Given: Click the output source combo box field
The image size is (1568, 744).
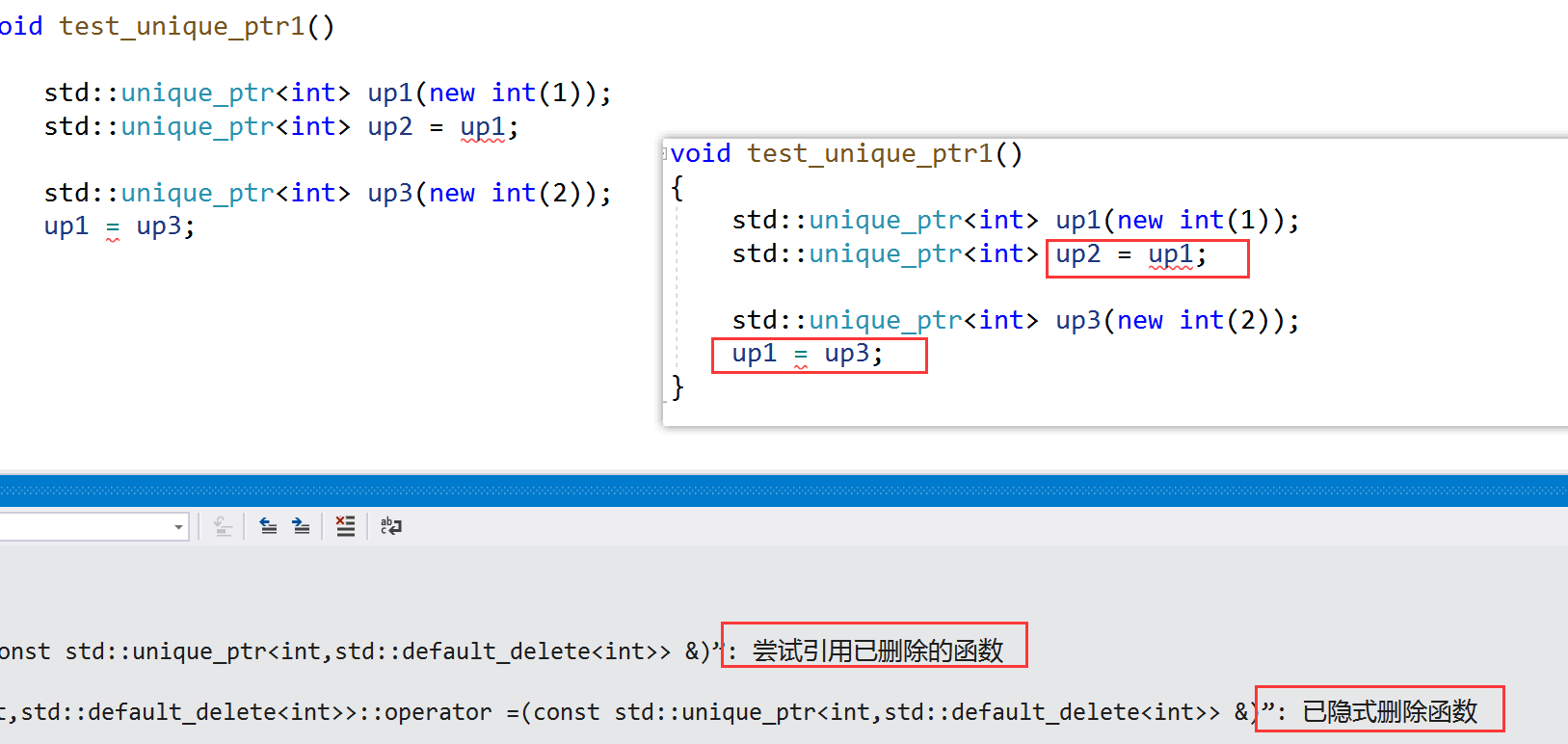Looking at the screenshot, I should click(x=93, y=527).
